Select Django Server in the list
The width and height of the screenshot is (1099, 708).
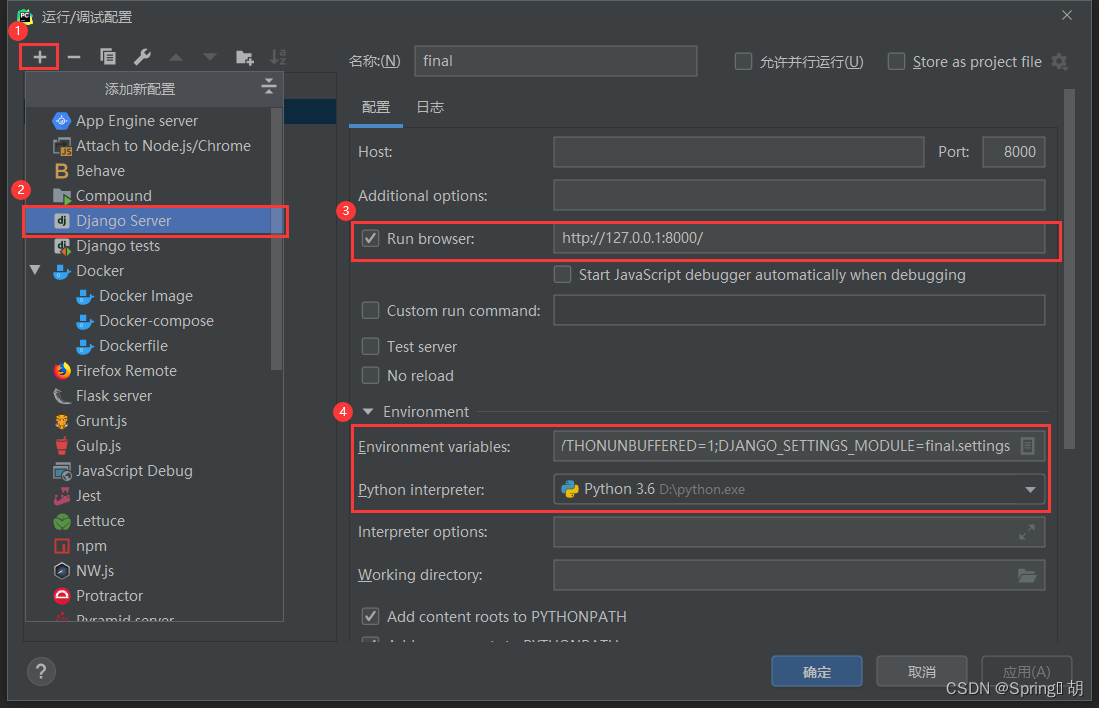click(154, 221)
